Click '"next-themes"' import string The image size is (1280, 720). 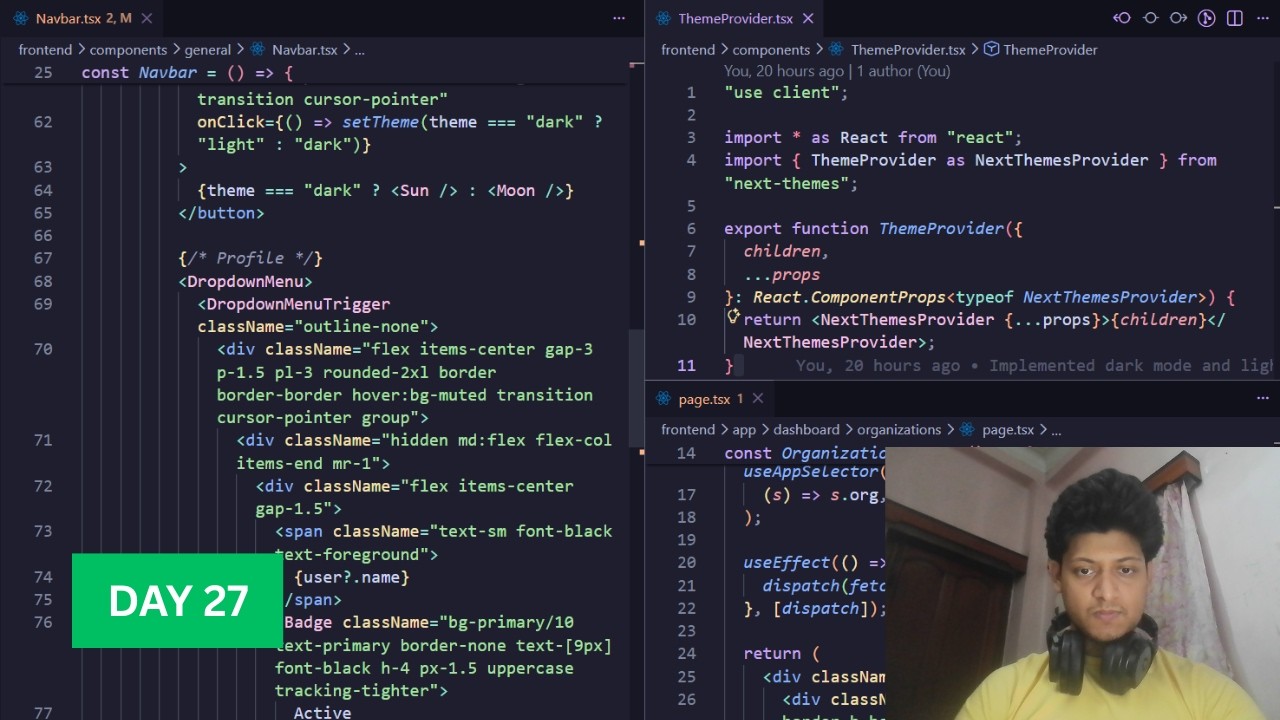coord(786,183)
